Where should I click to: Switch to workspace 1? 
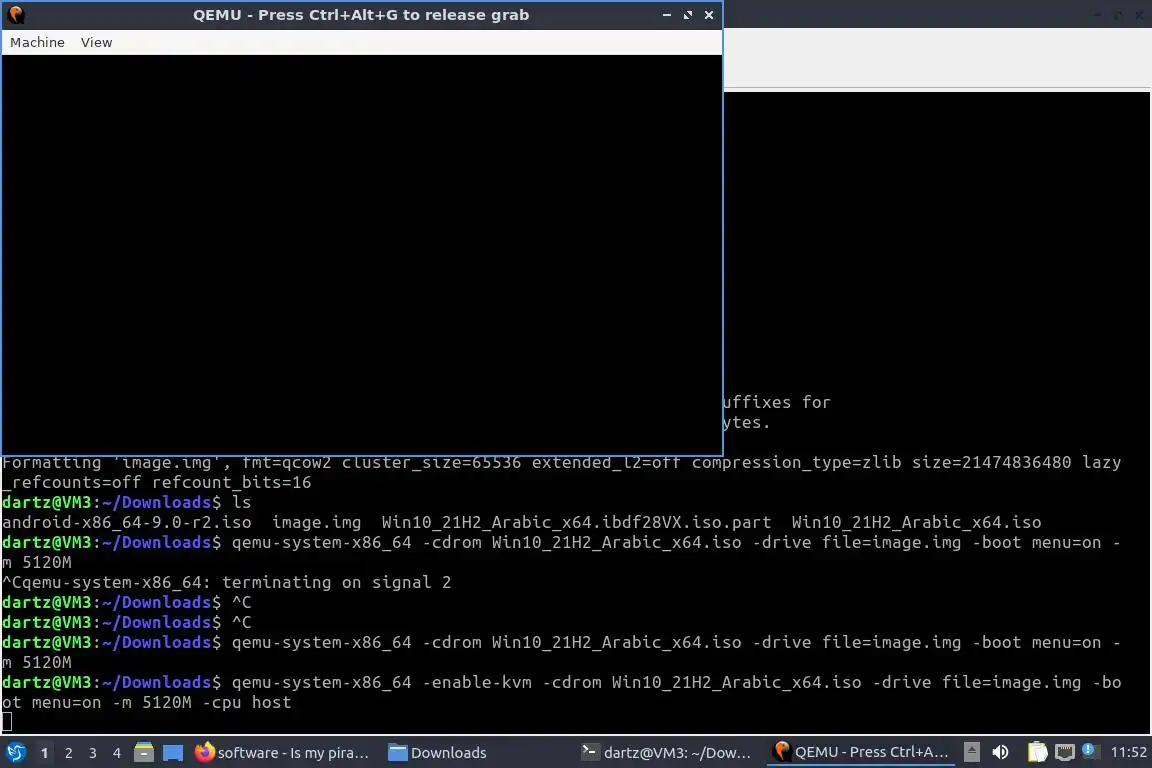point(44,753)
